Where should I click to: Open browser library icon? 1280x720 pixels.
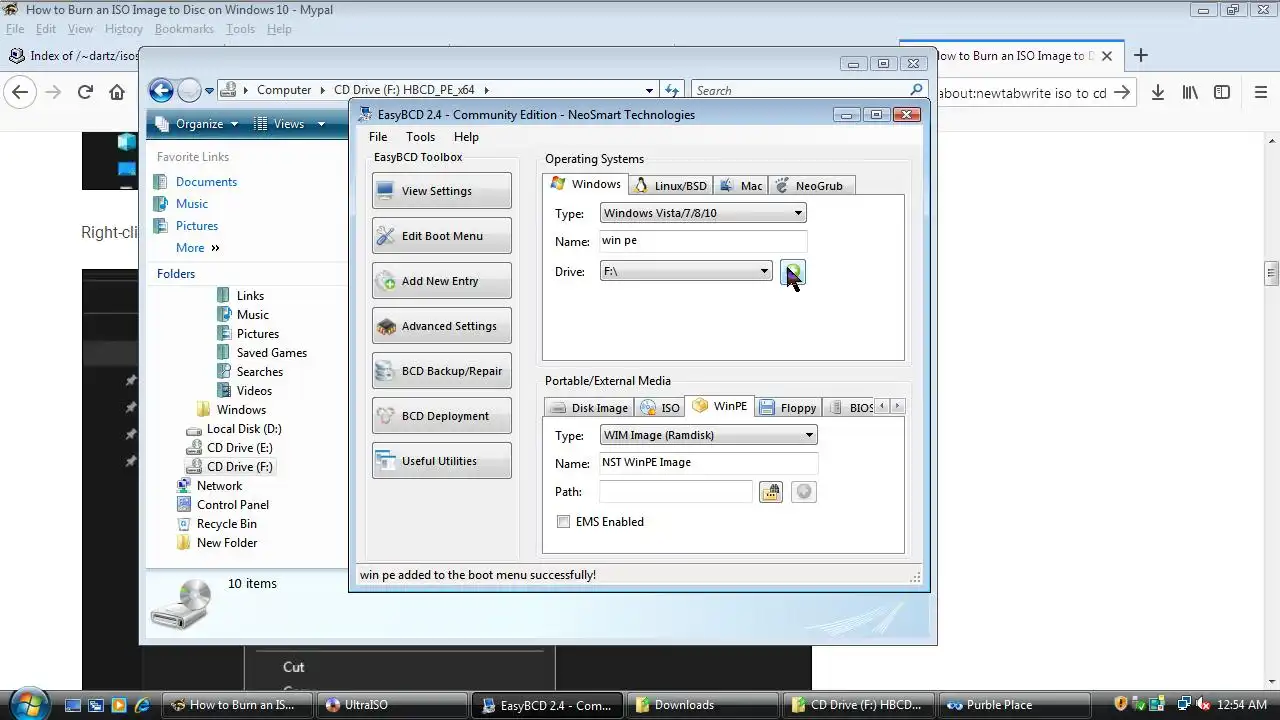click(x=1190, y=93)
